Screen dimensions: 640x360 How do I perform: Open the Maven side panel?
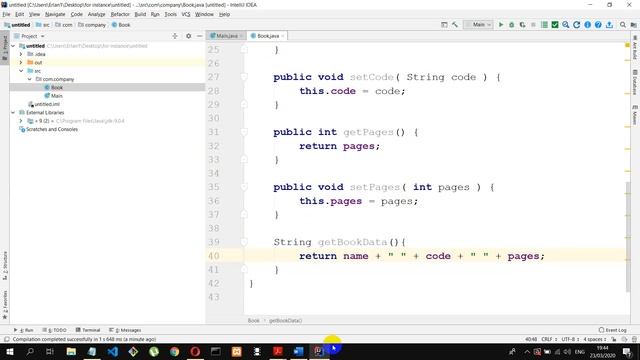click(x=635, y=115)
